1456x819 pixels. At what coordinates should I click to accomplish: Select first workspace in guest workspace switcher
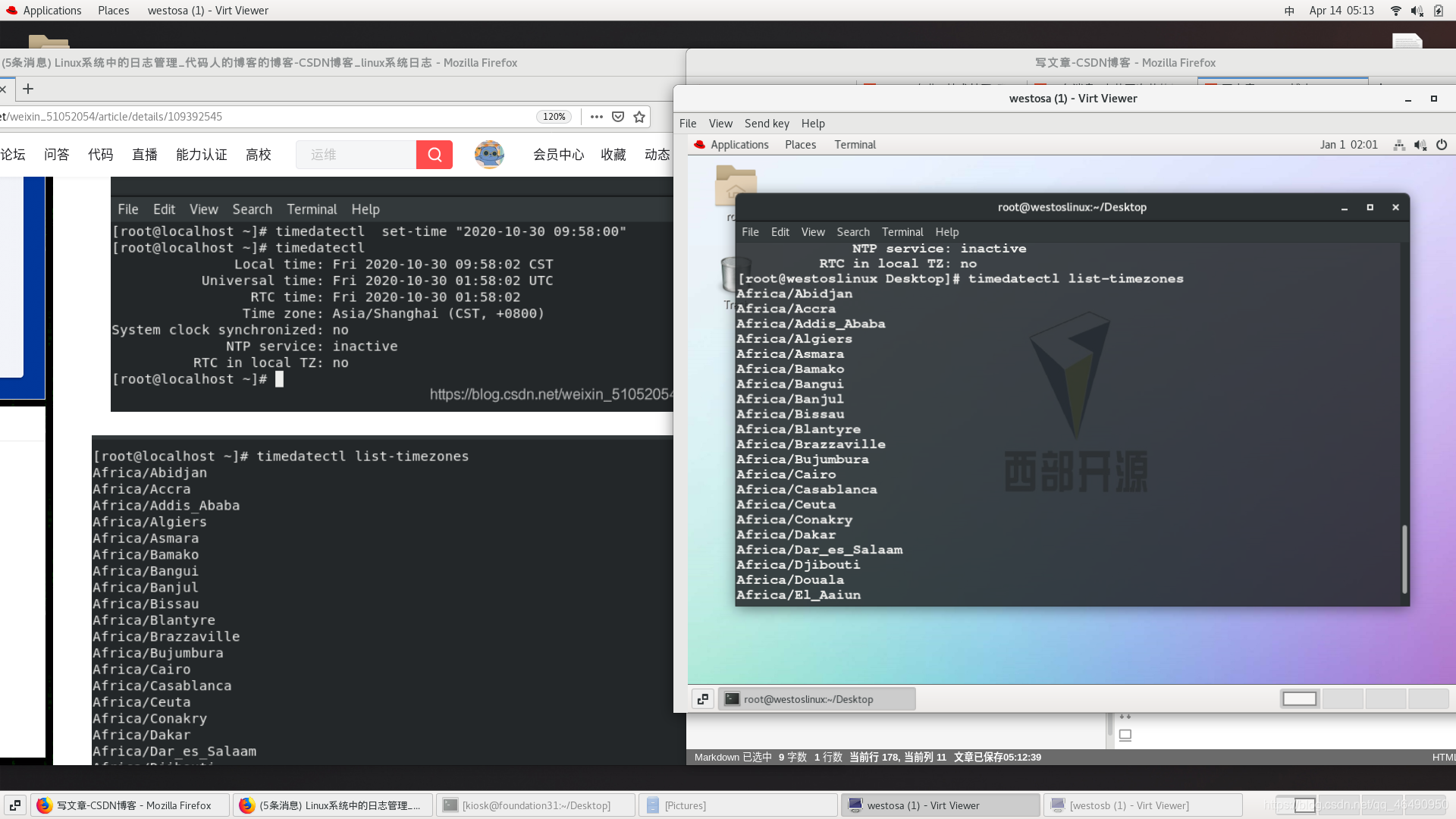[1300, 699]
